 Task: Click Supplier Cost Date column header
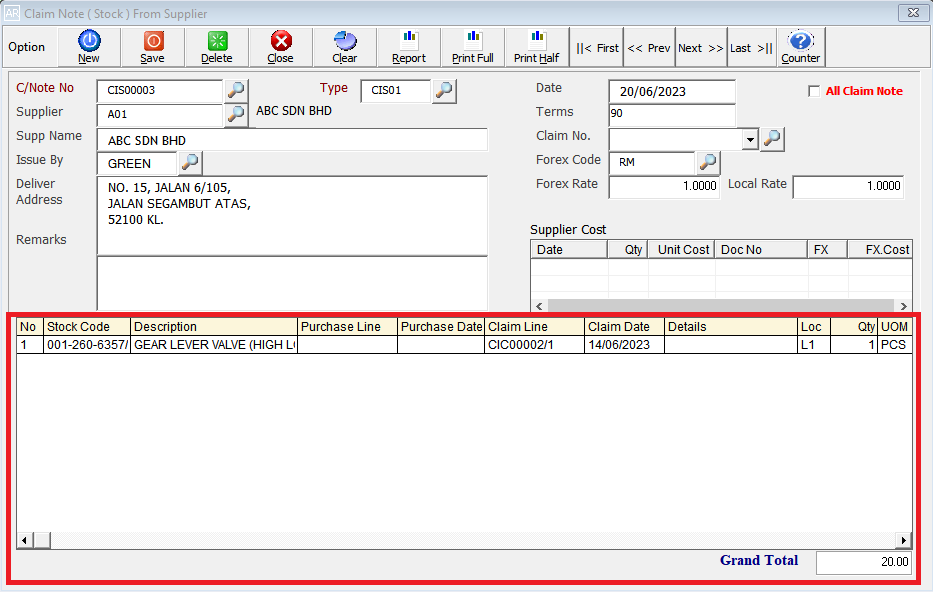click(x=569, y=249)
